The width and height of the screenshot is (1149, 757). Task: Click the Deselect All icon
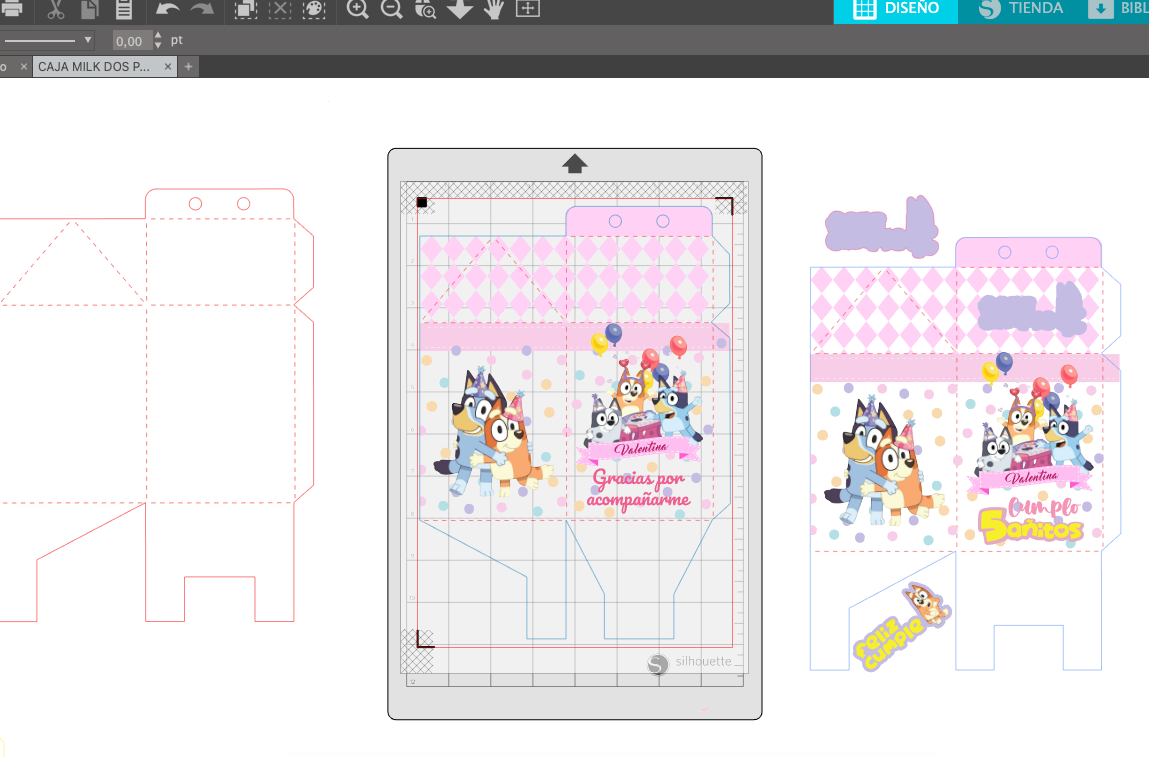pyautogui.click(x=280, y=10)
